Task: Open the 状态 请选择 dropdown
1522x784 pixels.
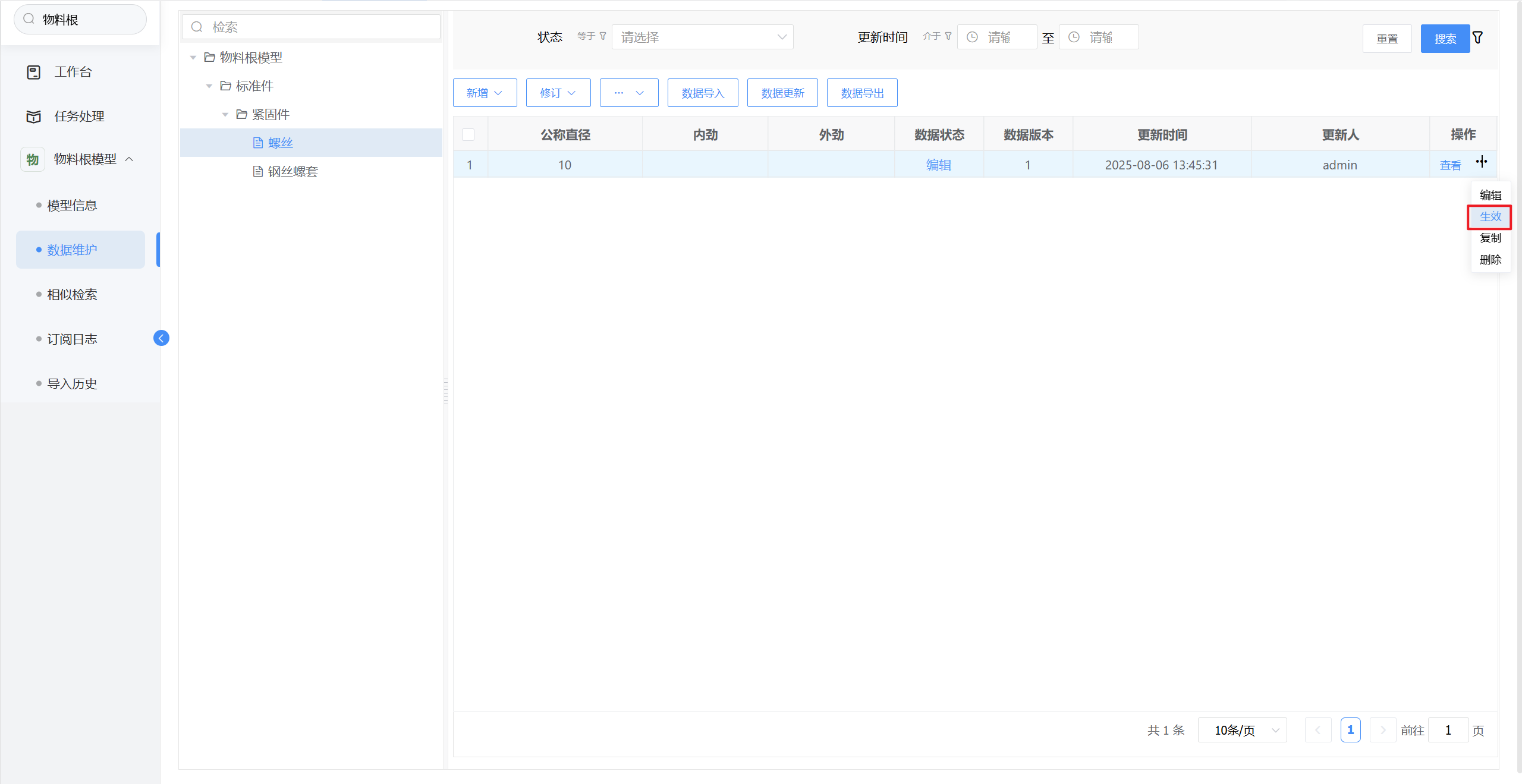Action: click(x=702, y=37)
